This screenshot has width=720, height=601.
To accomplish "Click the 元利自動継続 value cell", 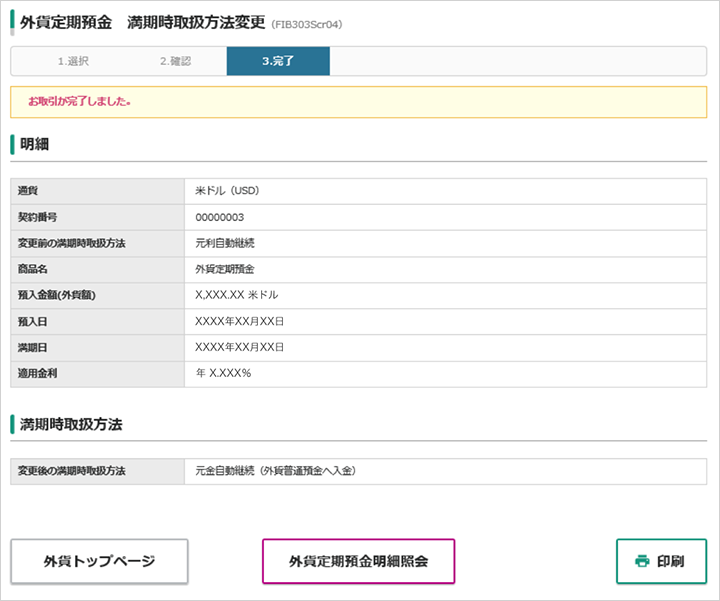I will pyautogui.click(x=445, y=243).
